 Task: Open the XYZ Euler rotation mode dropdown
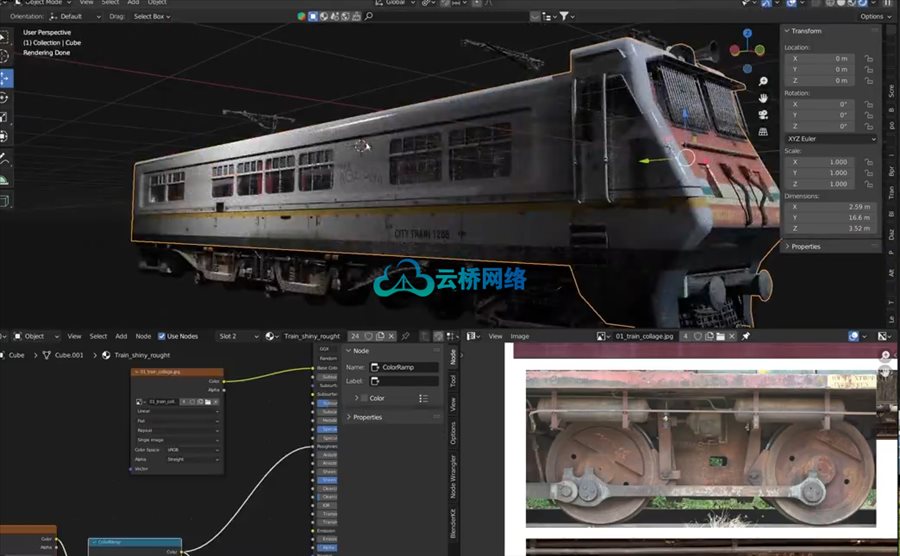coord(831,139)
